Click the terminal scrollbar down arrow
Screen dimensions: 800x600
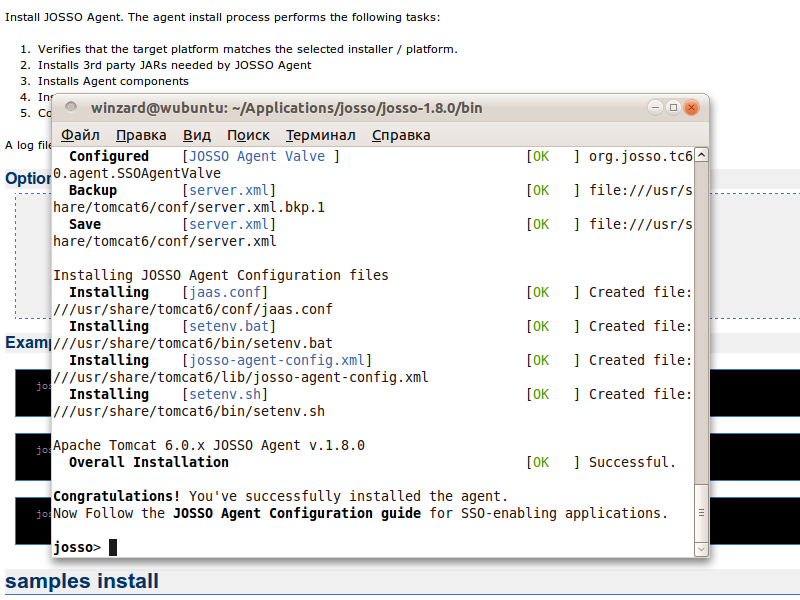[x=702, y=549]
